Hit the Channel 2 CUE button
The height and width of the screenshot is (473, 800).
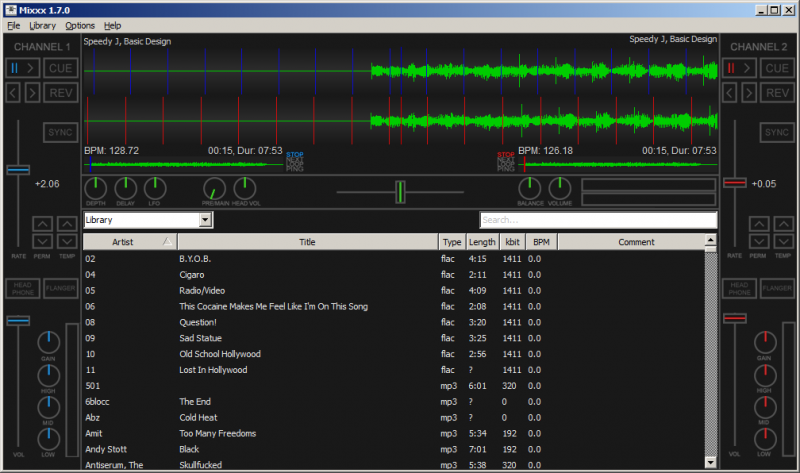click(777, 68)
